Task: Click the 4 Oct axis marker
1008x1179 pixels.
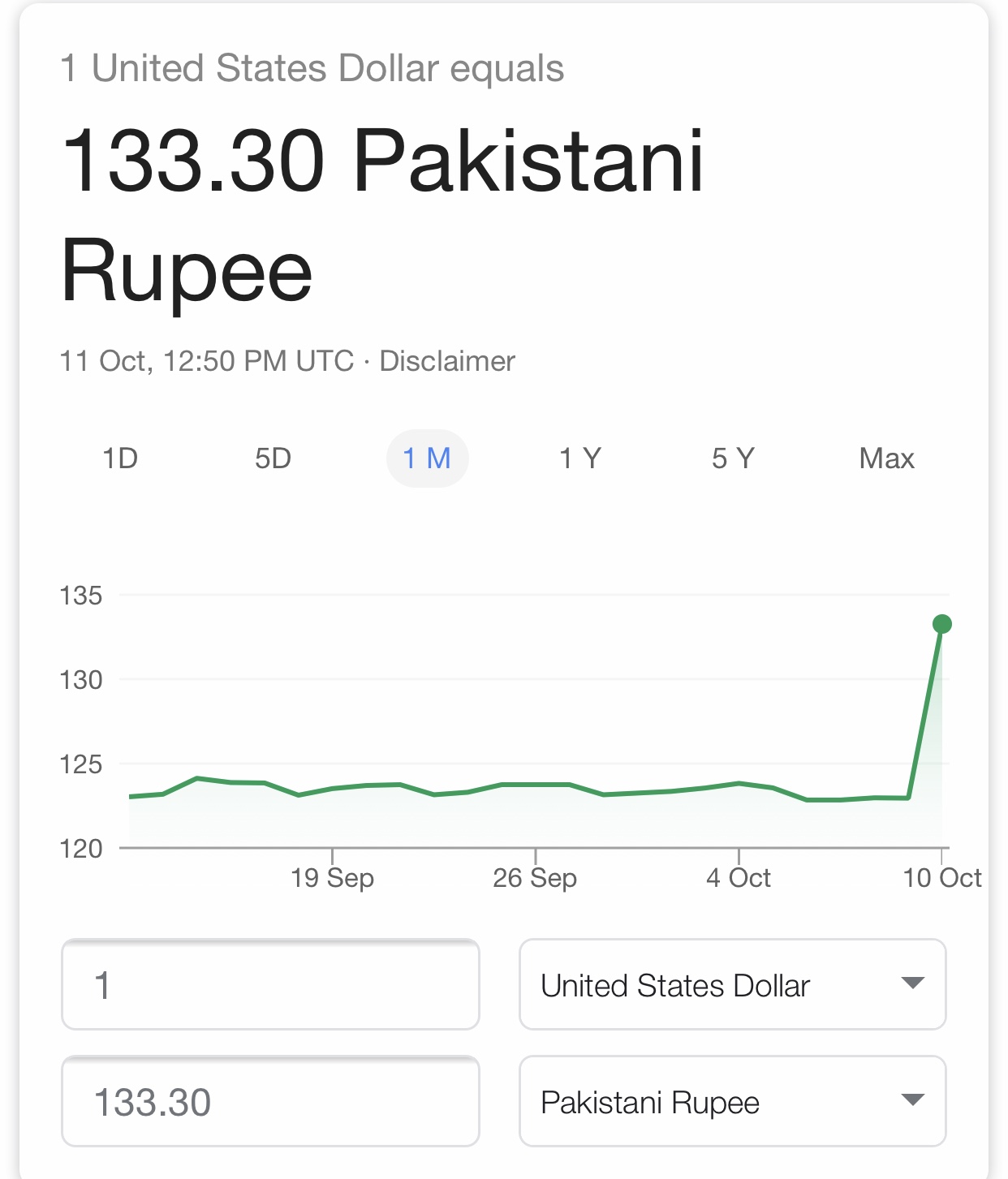Action: (739, 878)
